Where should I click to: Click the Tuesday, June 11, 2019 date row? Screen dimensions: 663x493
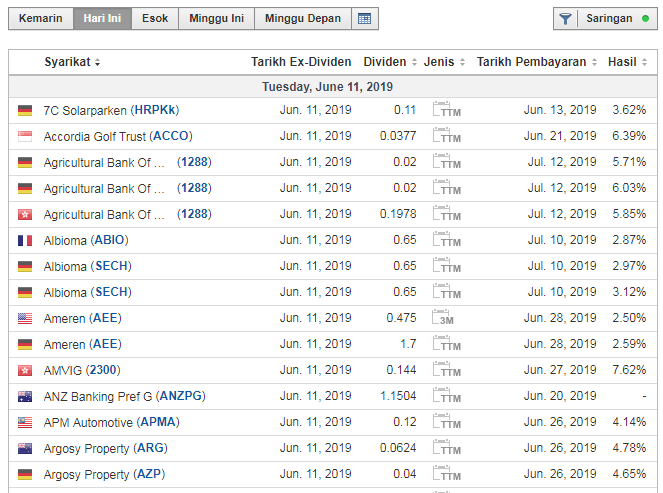pyautogui.click(x=333, y=87)
